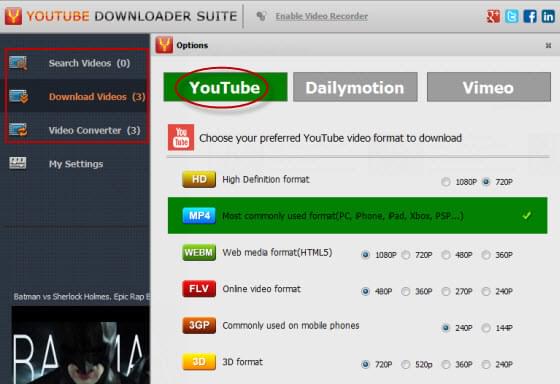Click the Batman vs Sherlock Holmes title
Image resolution: width=560 pixels, height=384 pixels.
tap(82, 296)
